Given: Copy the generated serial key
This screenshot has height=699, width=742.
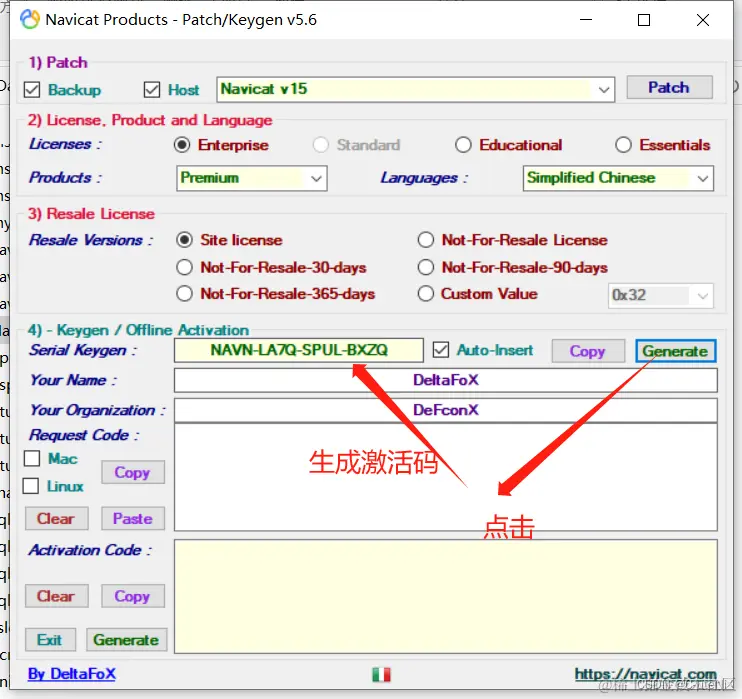Looking at the screenshot, I should pyautogui.click(x=588, y=351).
